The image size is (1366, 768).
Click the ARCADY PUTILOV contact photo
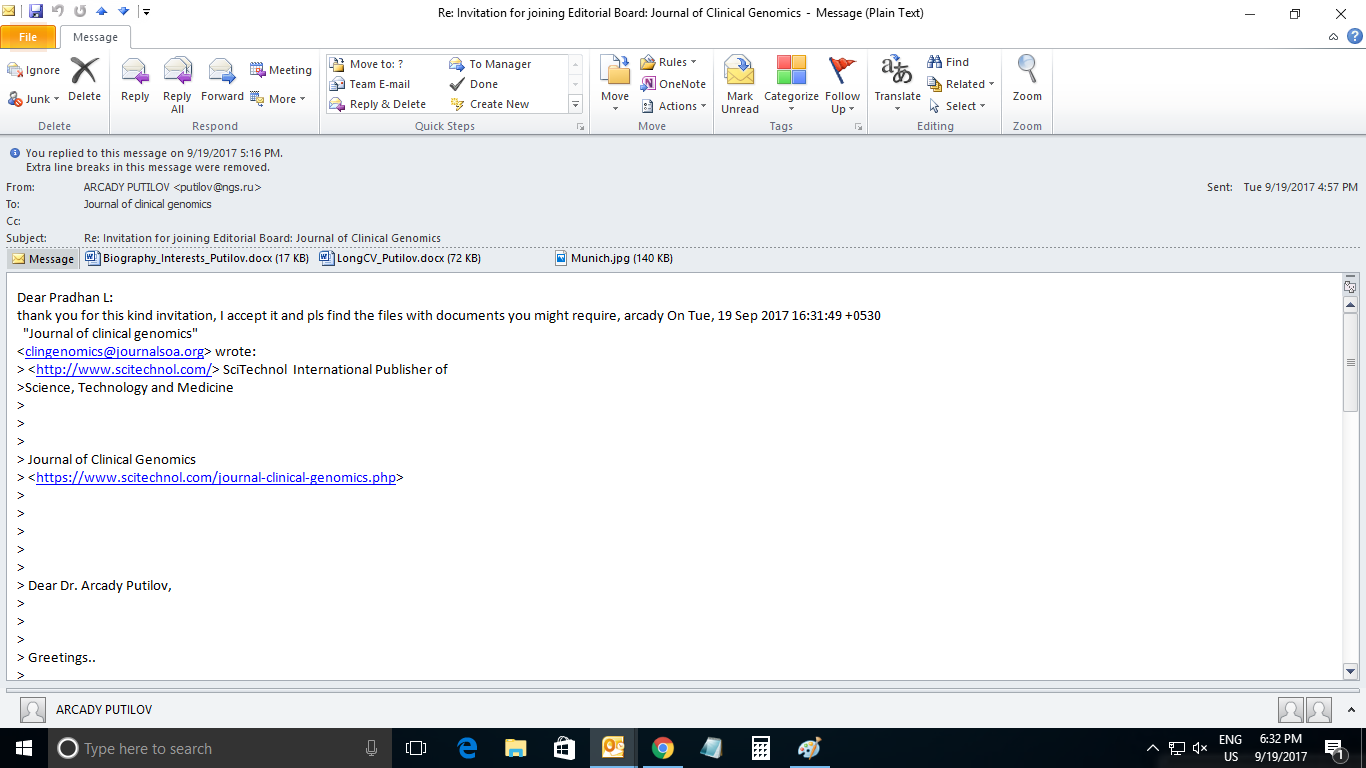[33, 710]
